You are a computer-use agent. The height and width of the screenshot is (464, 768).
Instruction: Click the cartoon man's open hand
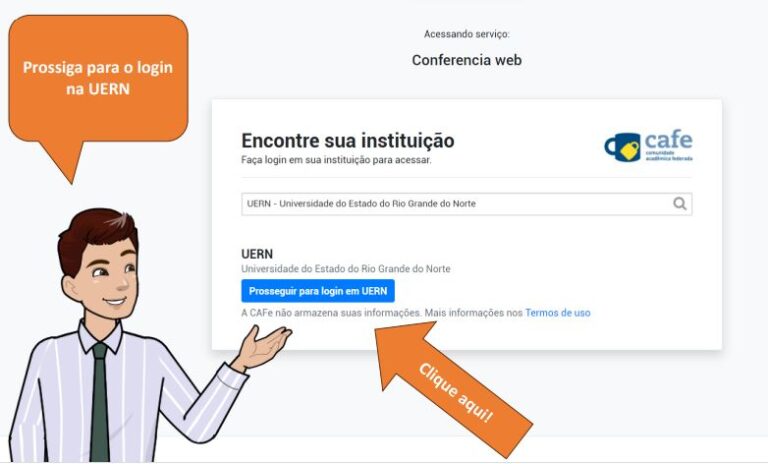264,347
